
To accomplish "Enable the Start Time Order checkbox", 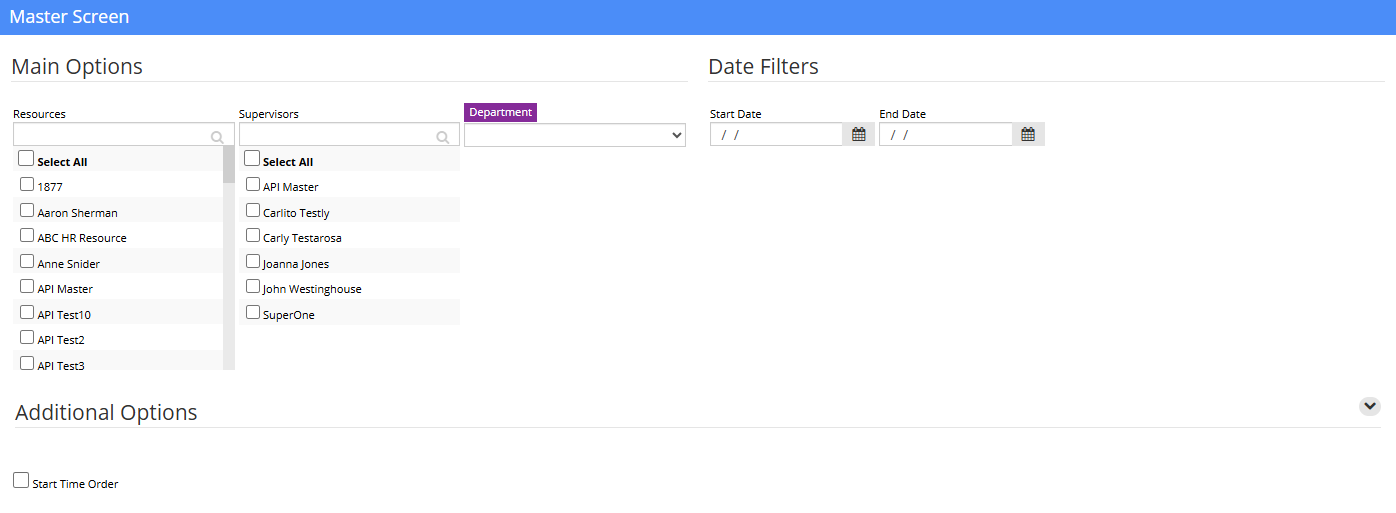I will tap(21, 481).
